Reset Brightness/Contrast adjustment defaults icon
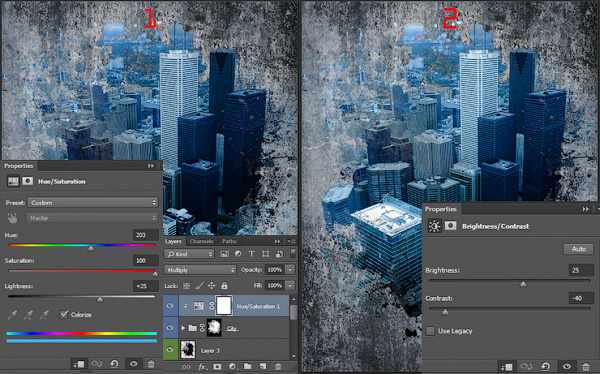600x374 pixels. pos(546,367)
